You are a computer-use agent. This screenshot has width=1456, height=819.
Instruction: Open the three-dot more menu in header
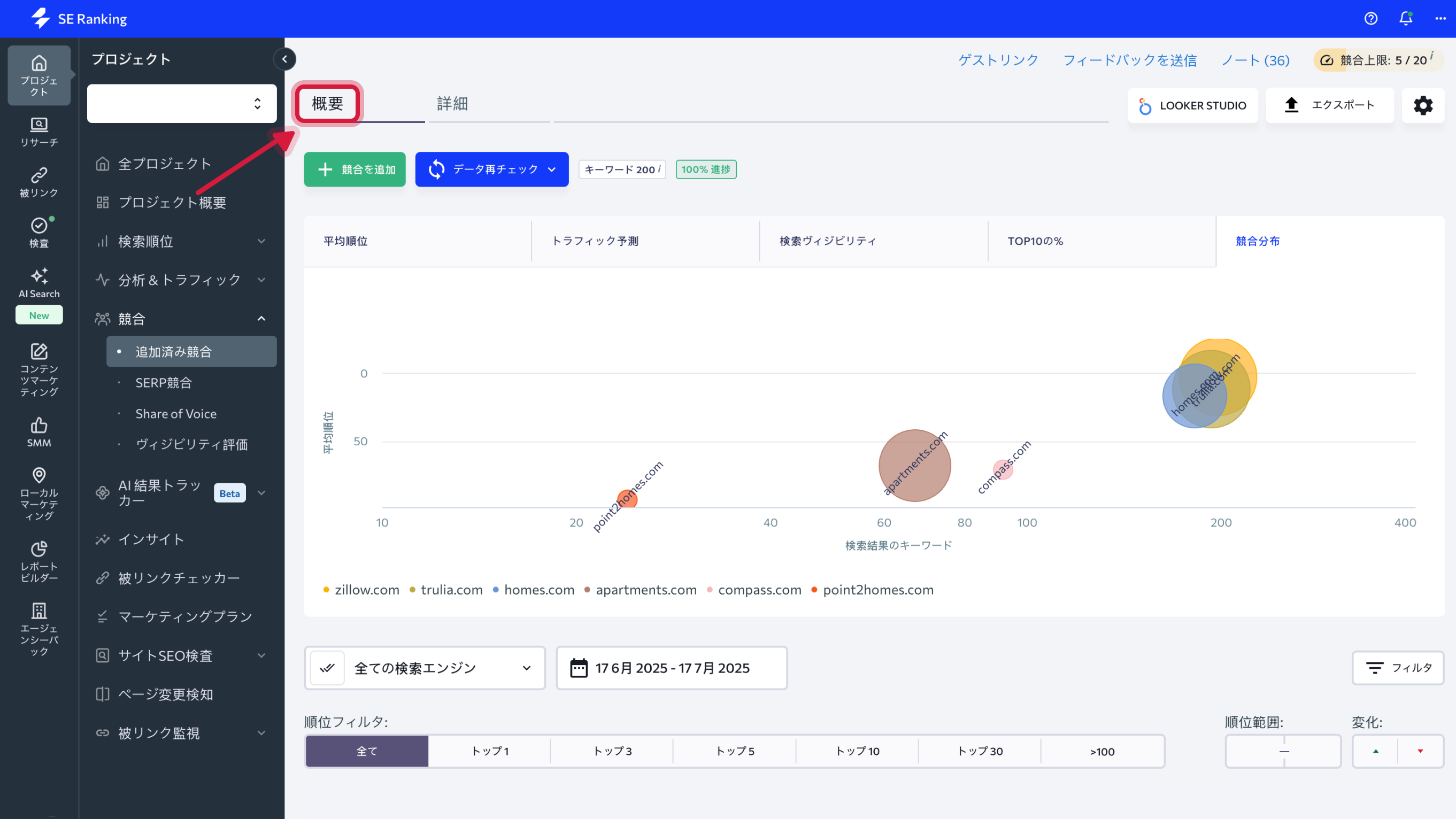click(x=1440, y=19)
